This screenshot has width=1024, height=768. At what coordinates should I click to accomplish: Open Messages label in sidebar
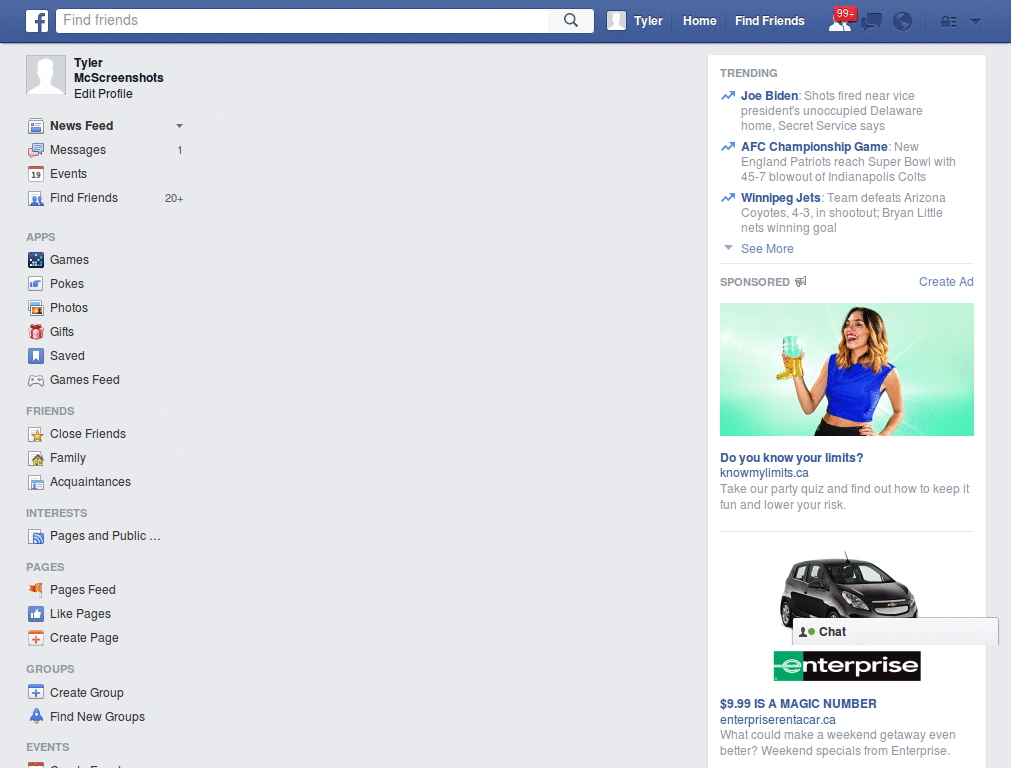pyautogui.click(x=78, y=150)
